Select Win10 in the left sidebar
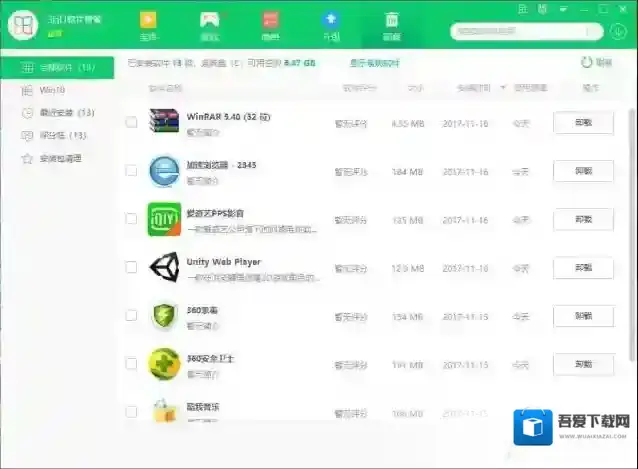This screenshot has width=638, height=469. pos(38,90)
